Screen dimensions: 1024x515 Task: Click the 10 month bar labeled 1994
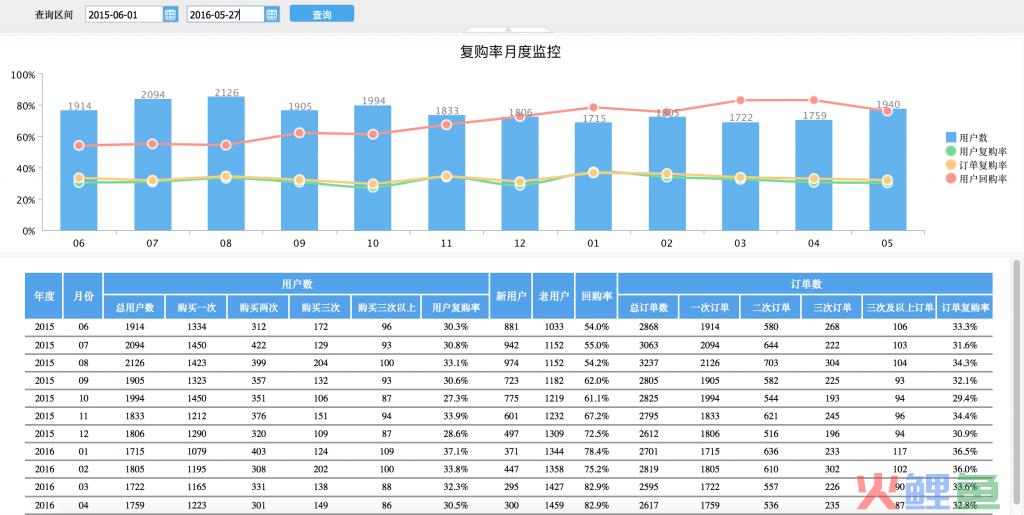coord(373,168)
